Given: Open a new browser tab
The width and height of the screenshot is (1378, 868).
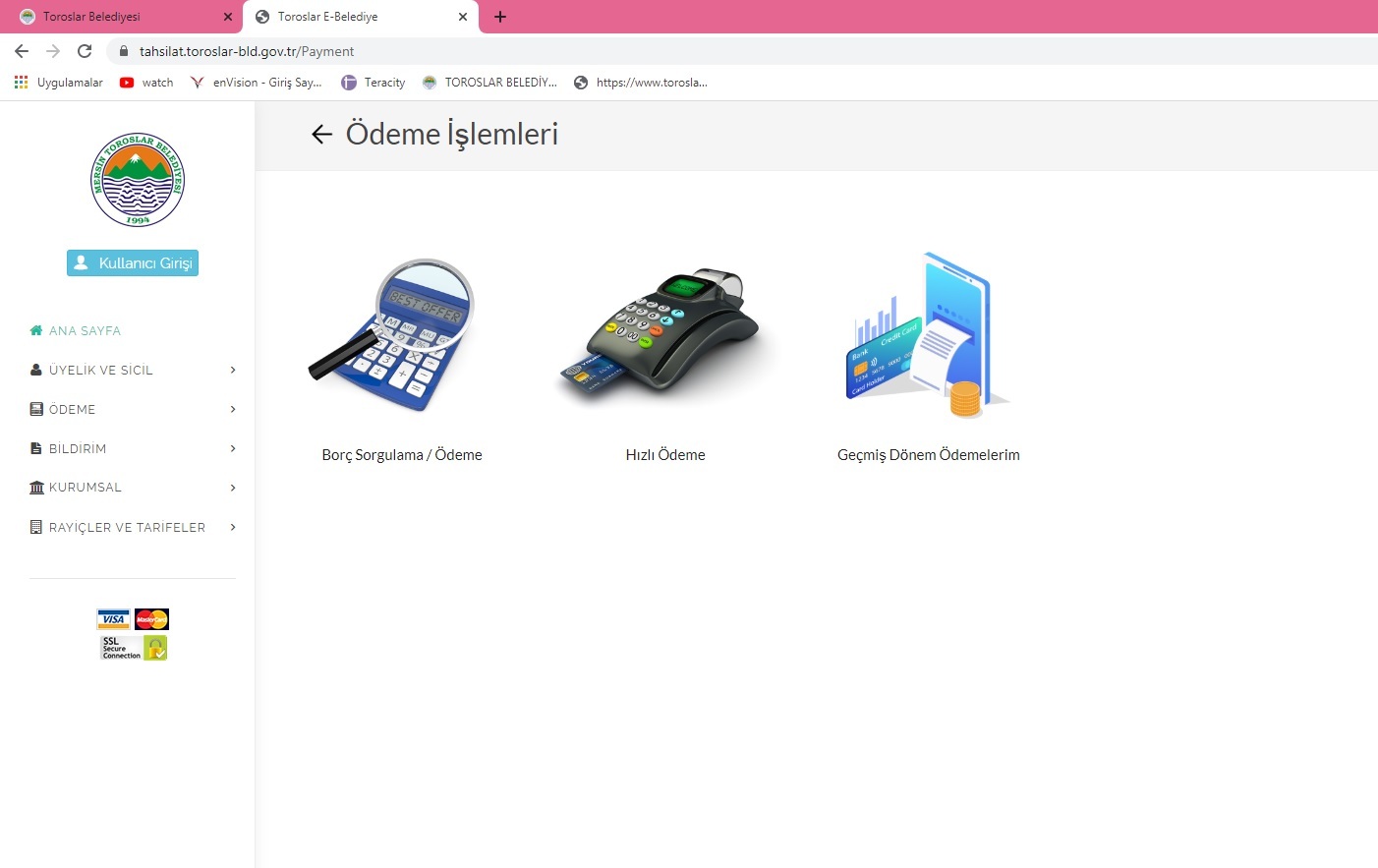Looking at the screenshot, I should 500,17.
